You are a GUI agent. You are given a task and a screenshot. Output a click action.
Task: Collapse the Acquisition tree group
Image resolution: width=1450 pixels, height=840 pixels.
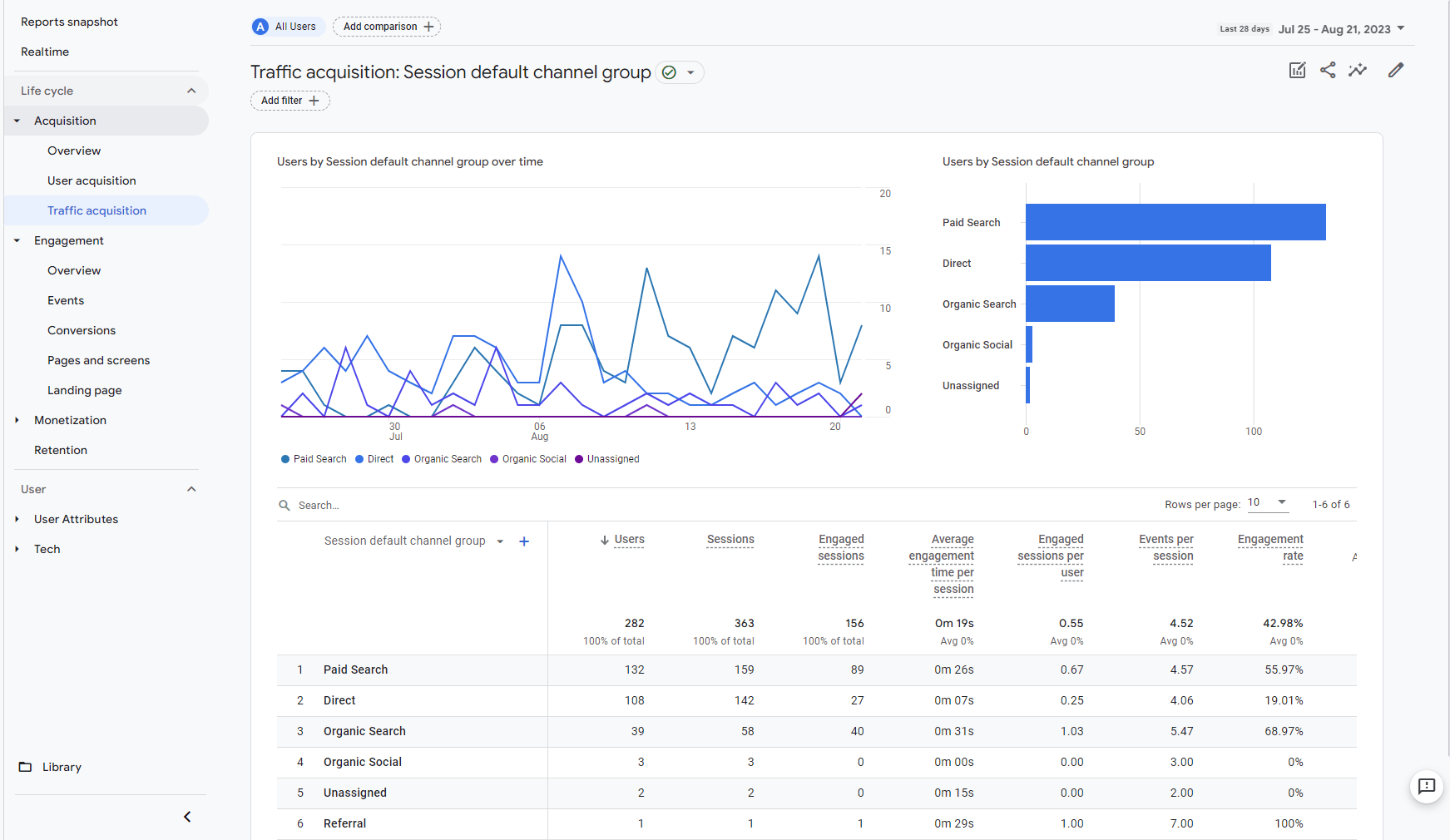pos(17,121)
